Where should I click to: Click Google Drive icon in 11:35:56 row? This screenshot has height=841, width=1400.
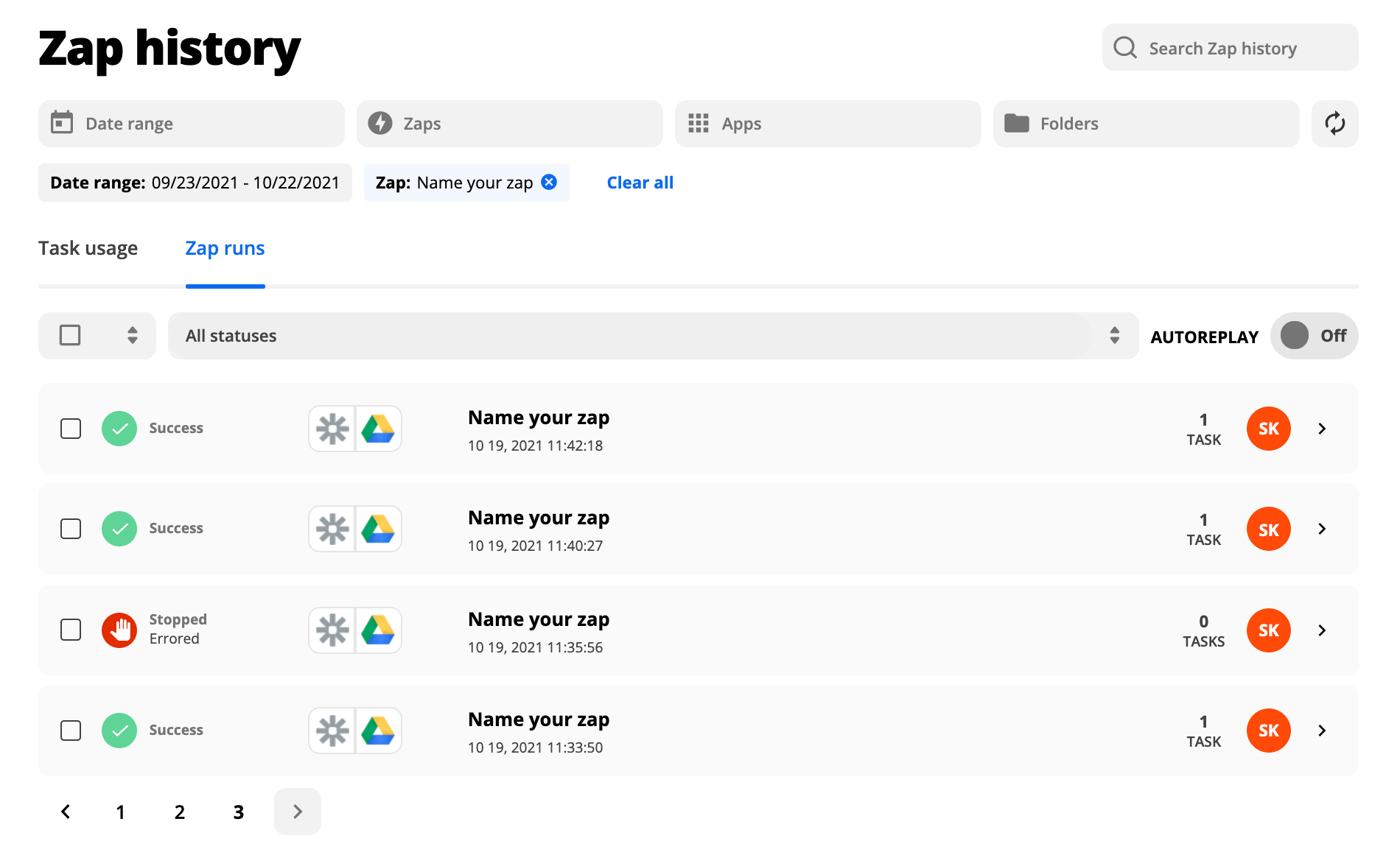(x=379, y=630)
